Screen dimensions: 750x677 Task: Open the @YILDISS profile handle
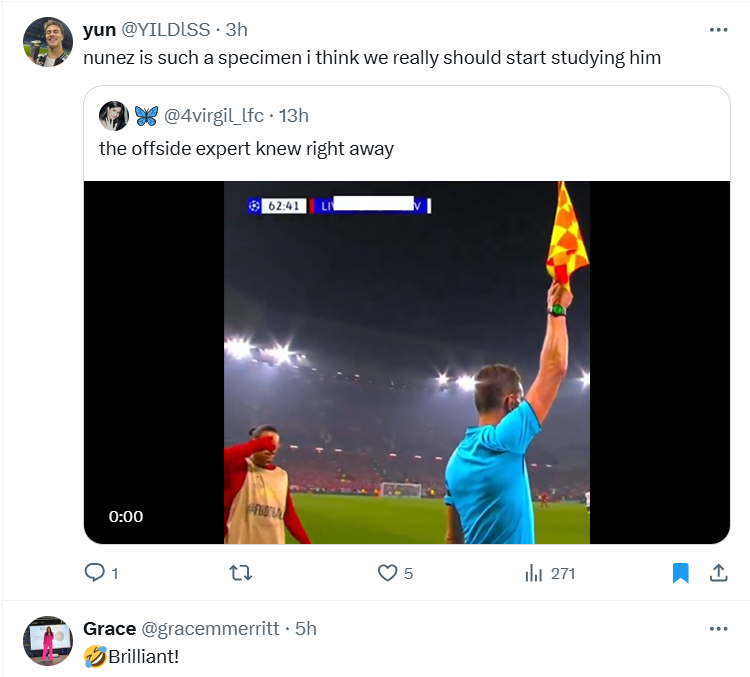pyautogui.click(x=165, y=30)
